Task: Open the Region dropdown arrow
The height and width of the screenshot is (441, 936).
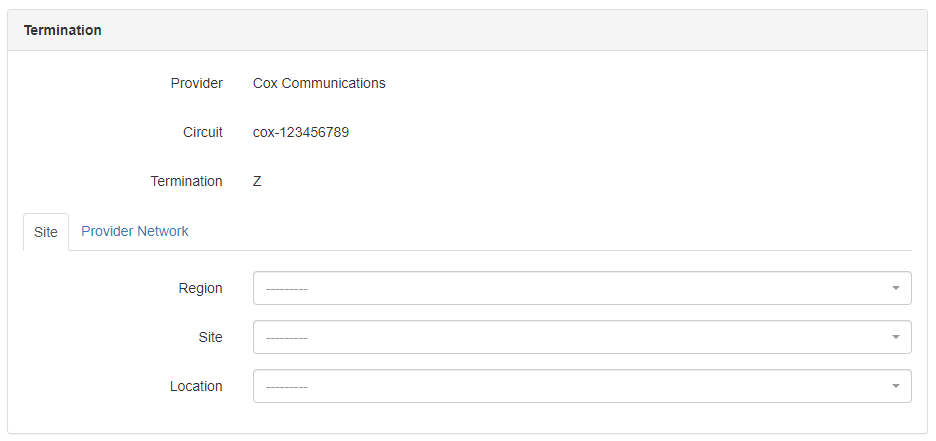Action: [x=895, y=288]
